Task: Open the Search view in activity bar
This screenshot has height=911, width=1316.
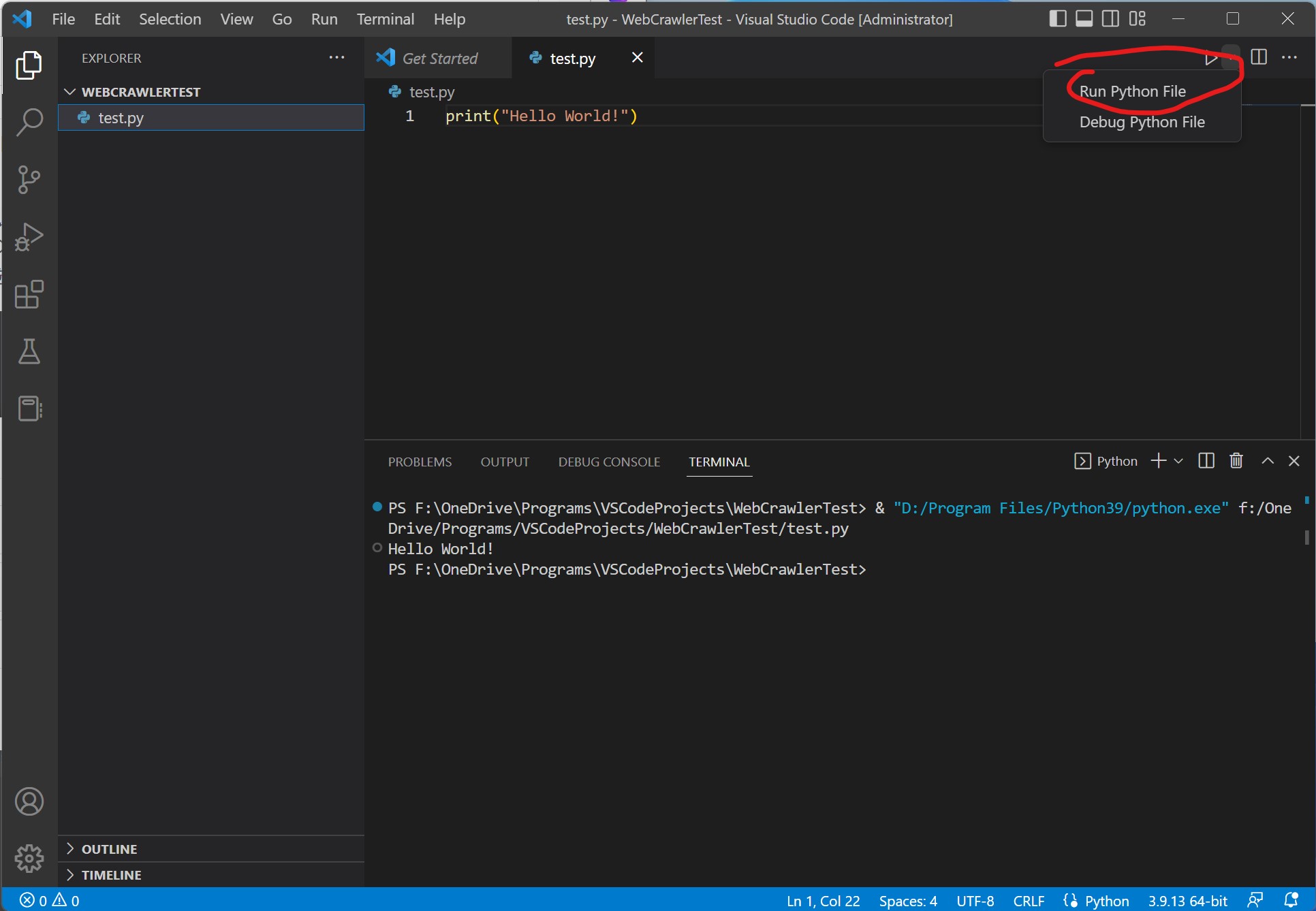Action: coord(29,122)
